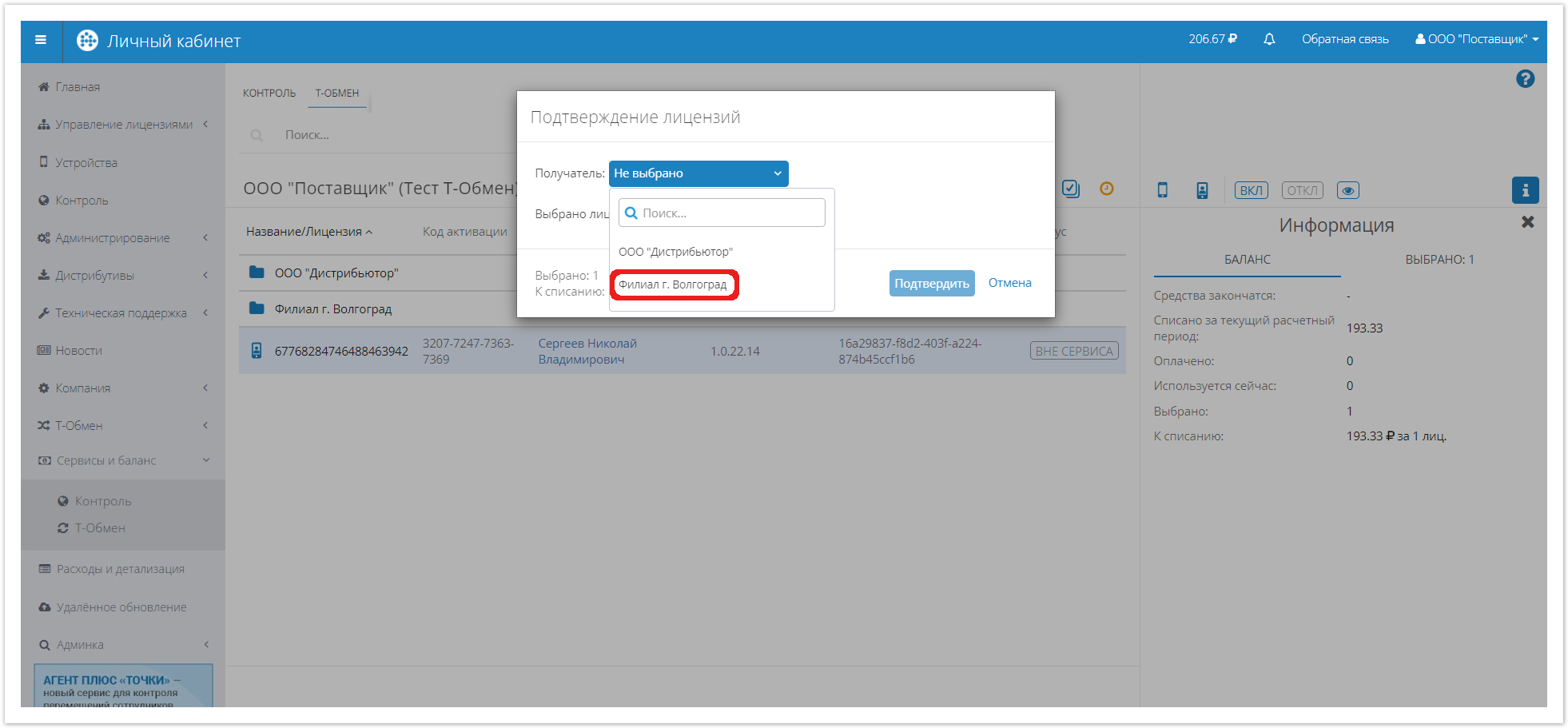Expand the ООО "Поставщик" account menu
Screen dimensions: 1568x728
pos(1477,39)
